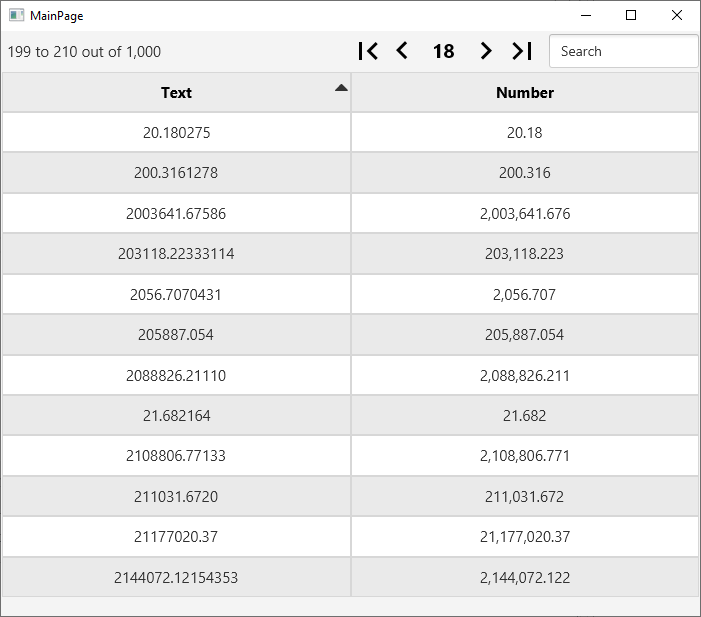The height and width of the screenshot is (617, 701).
Task: Go to the previous page
Action: [x=402, y=51]
